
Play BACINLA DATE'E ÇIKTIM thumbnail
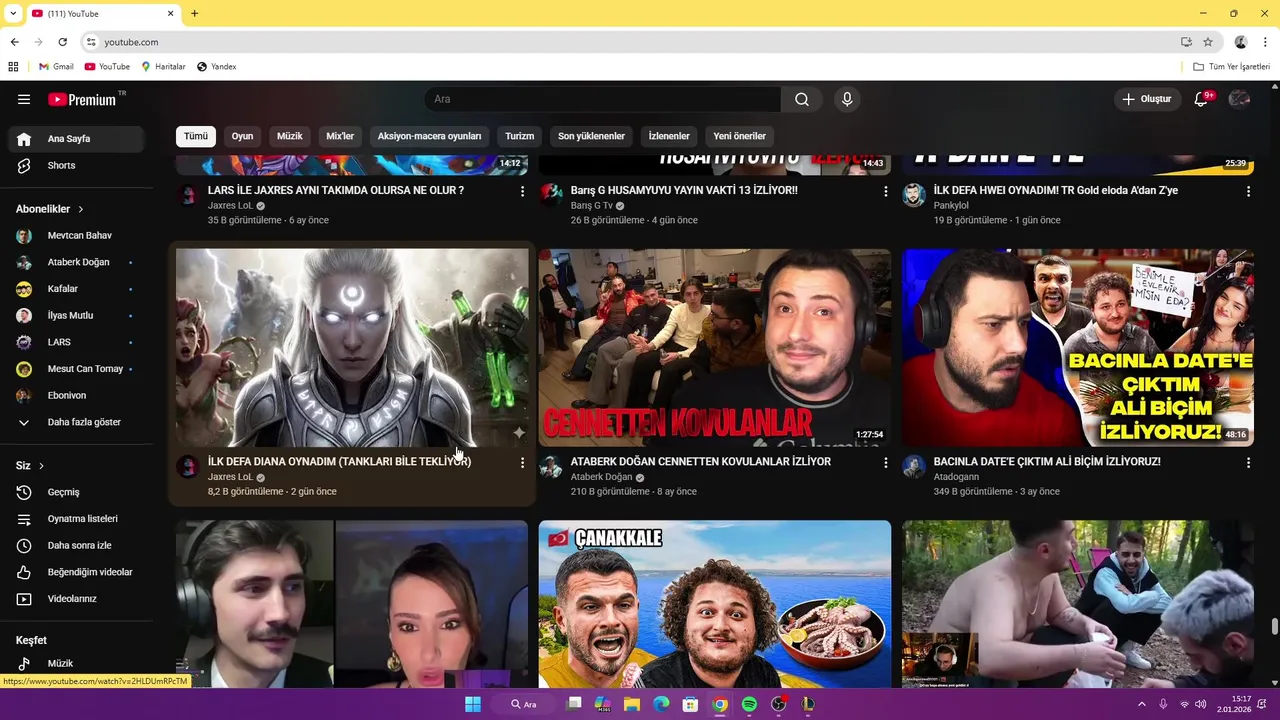point(1077,347)
